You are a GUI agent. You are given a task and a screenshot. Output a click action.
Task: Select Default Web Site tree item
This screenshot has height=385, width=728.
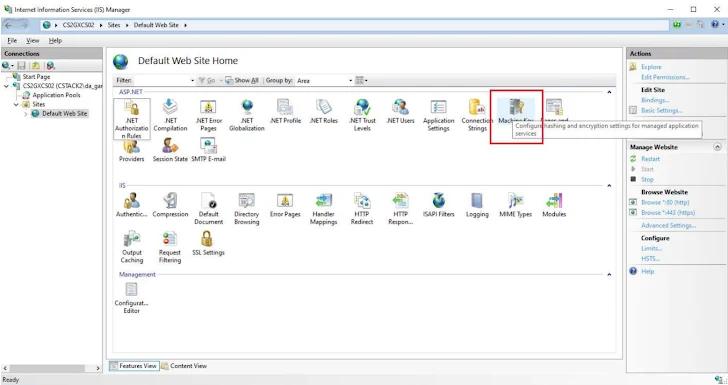[x=65, y=114]
